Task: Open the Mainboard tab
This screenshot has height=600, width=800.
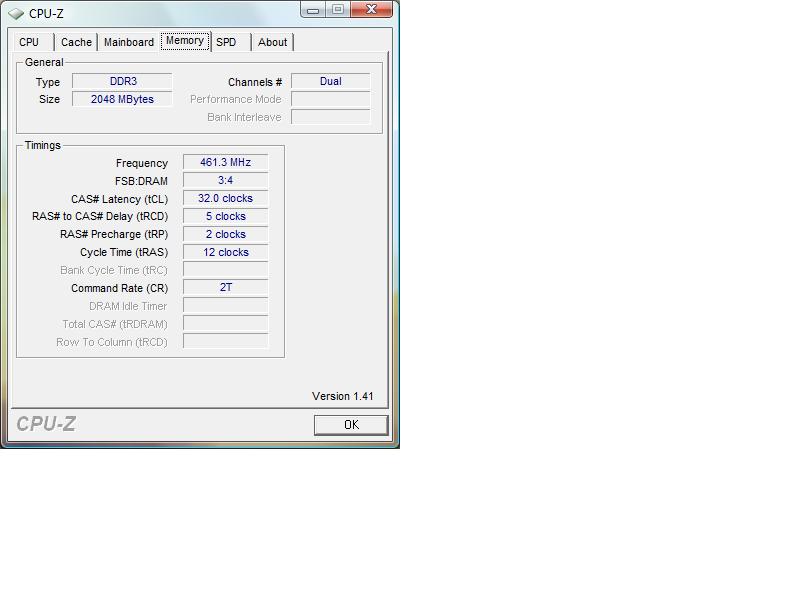Action: coord(129,42)
